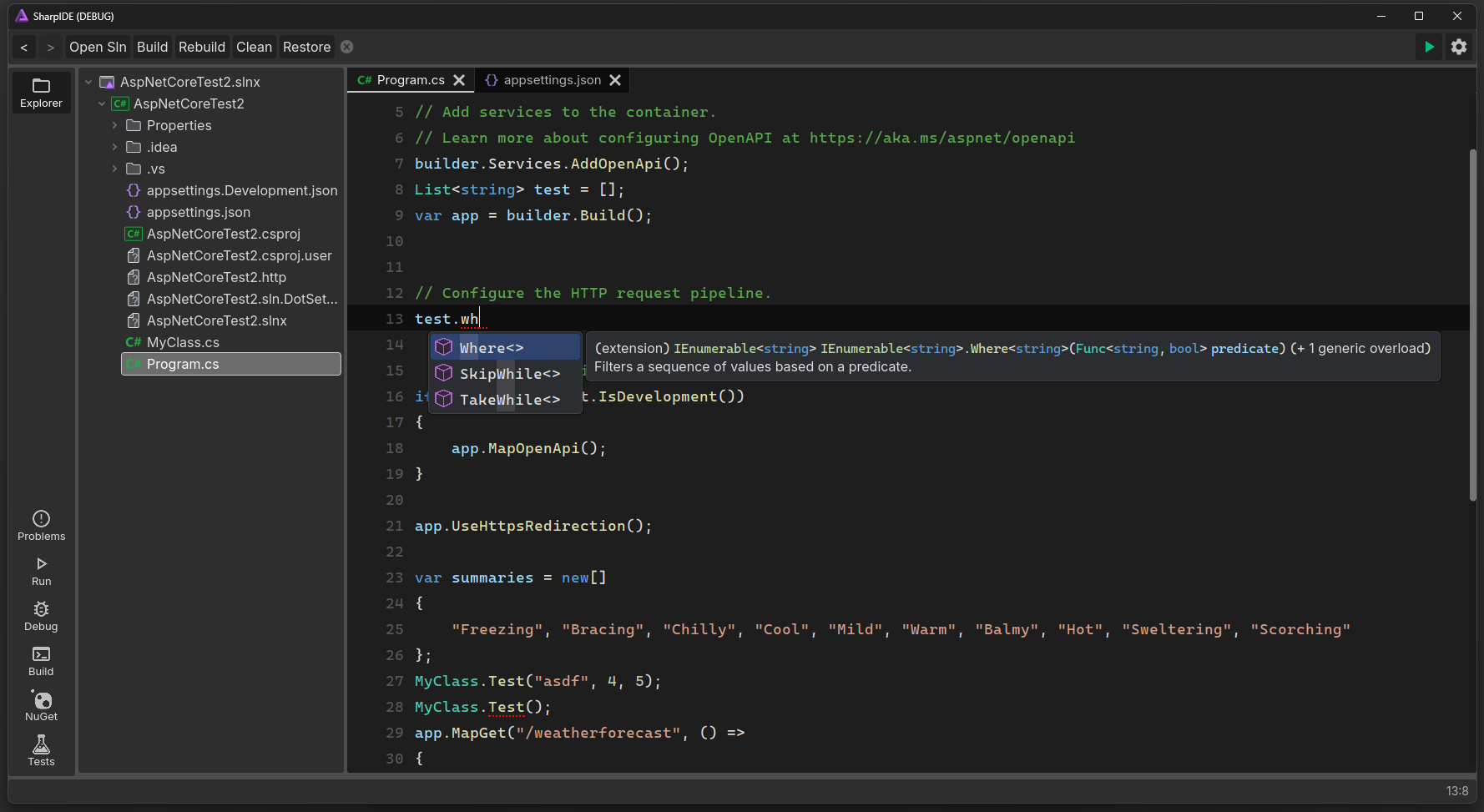Click Open Sln button
The height and width of the screenshot is (812, 1484).
[98, 48]
